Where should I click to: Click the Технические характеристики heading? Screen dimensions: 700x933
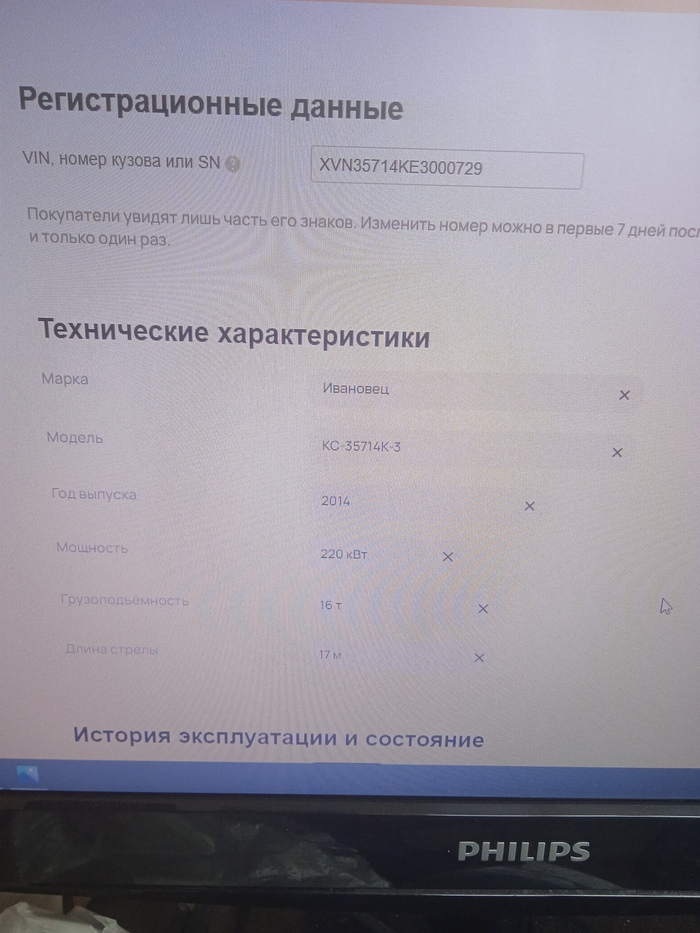(234, 334)
